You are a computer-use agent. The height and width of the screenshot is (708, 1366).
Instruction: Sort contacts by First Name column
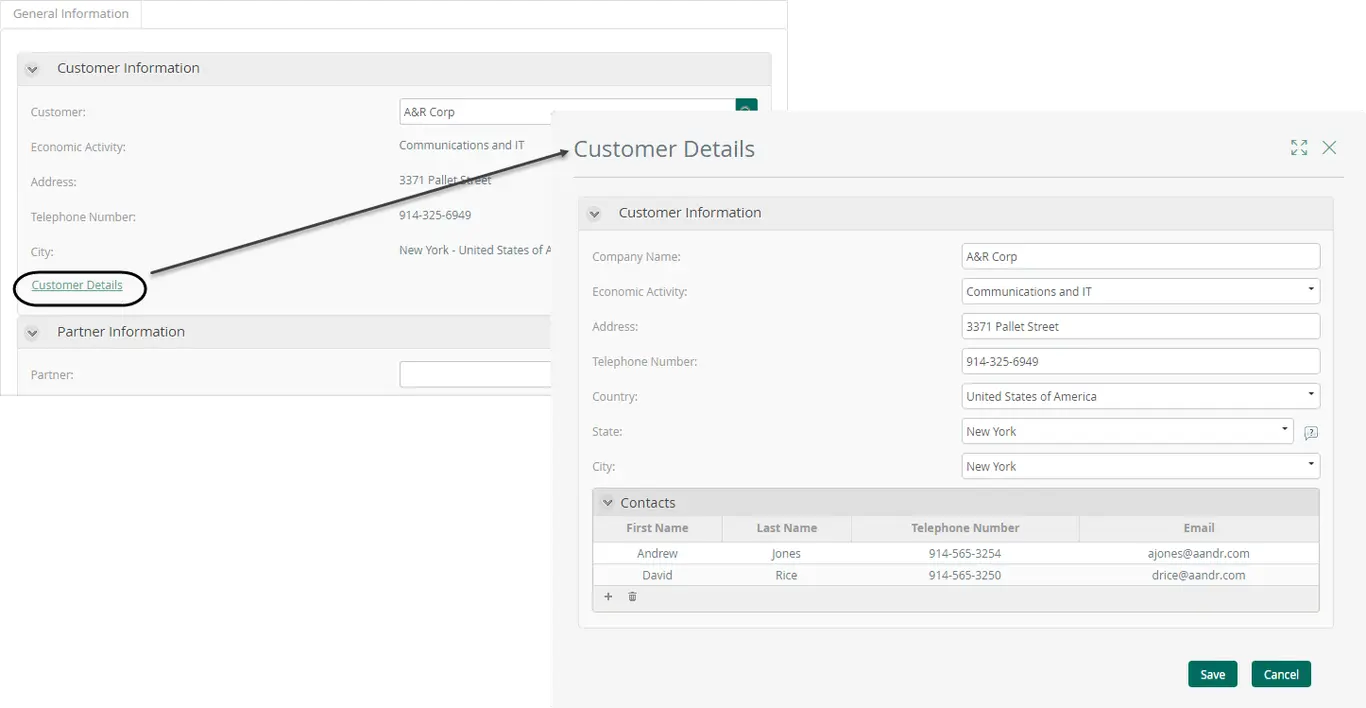pyautogui.click(x=657, y=528)
